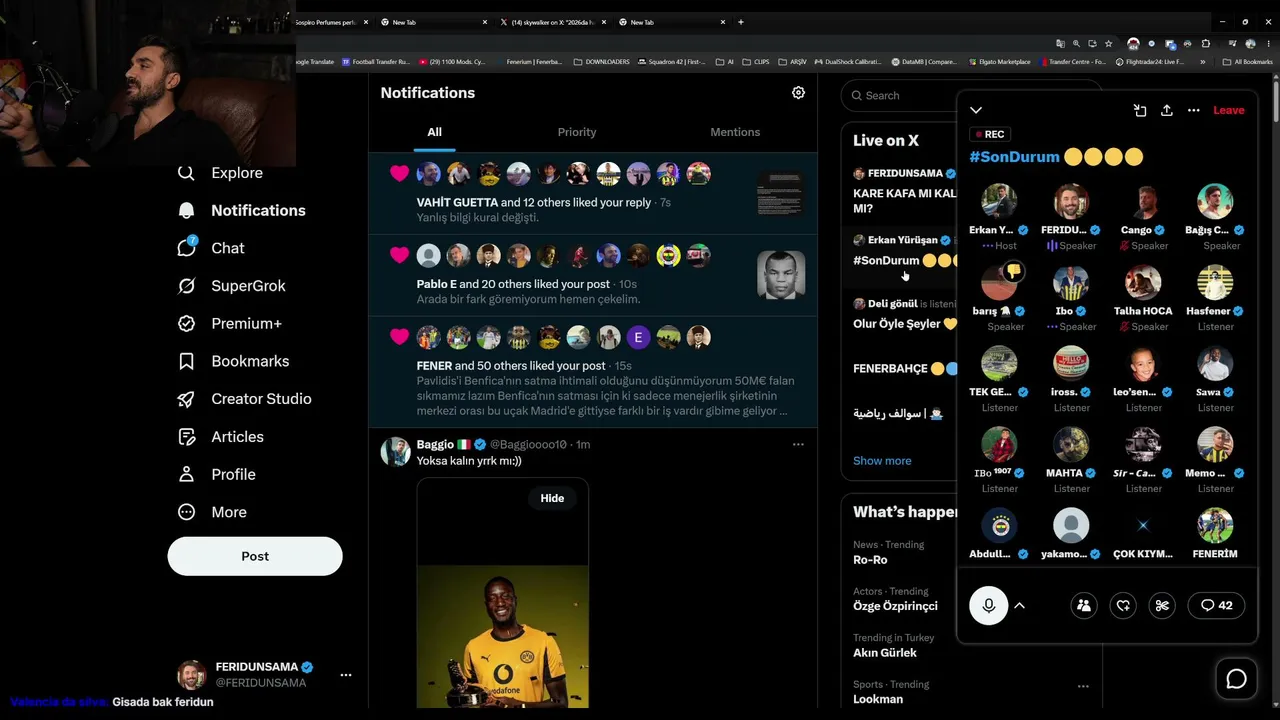This screenshot has height=720, width=1280.
Task: Expand the More menu in sidebar
Action: (x=212, y=512)
